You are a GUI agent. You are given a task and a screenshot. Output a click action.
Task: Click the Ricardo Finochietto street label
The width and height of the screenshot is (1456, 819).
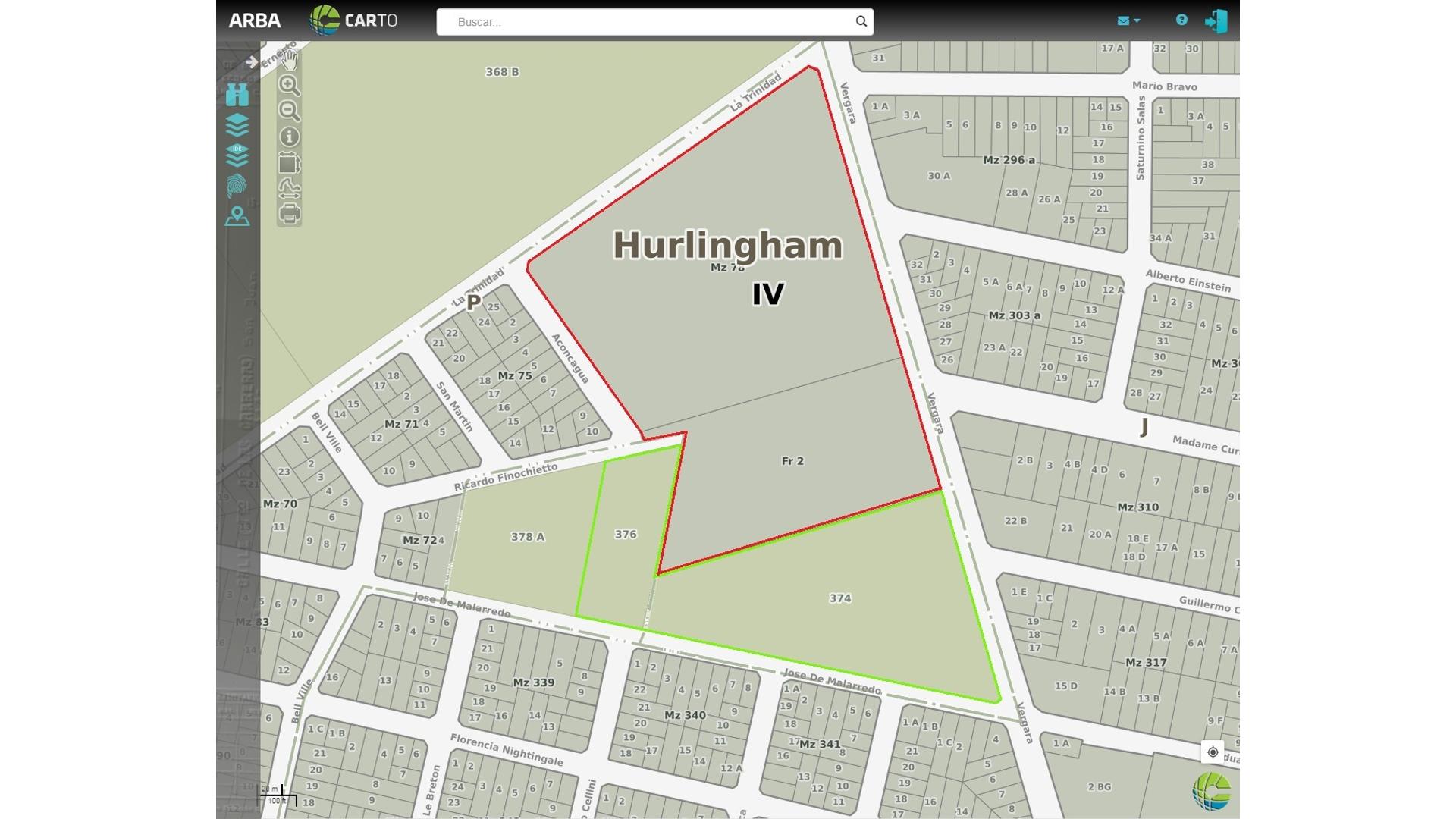(506, 477)
